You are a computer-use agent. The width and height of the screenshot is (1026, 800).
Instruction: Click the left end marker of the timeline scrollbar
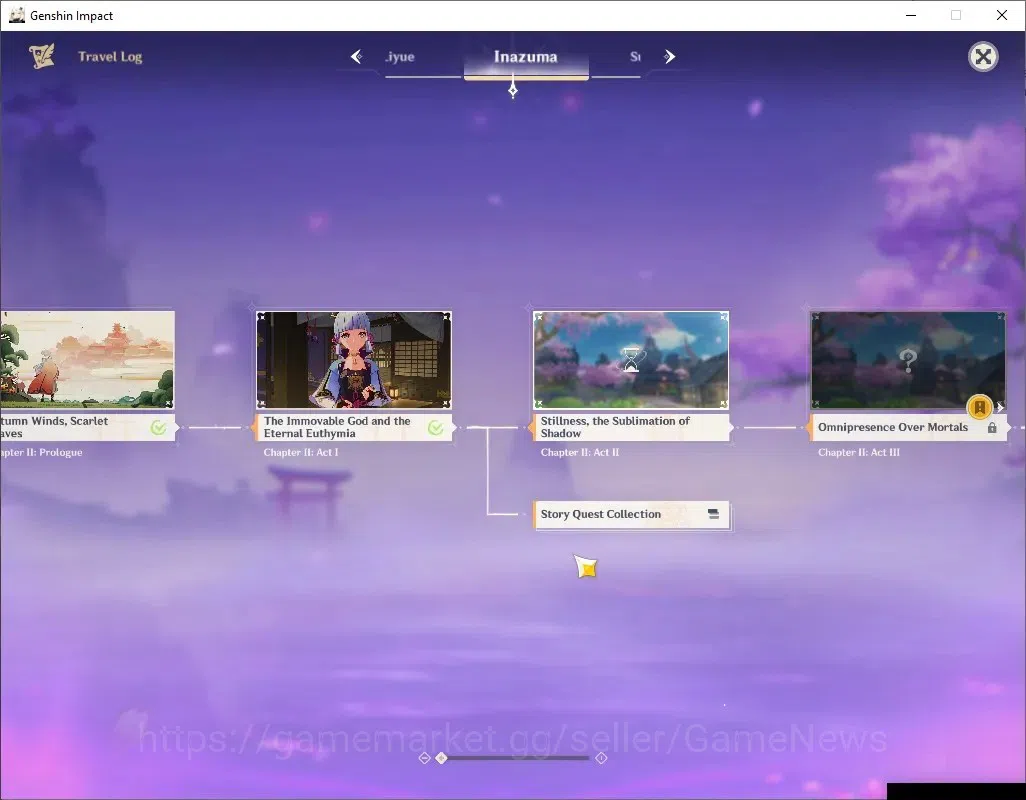(424, 757)
